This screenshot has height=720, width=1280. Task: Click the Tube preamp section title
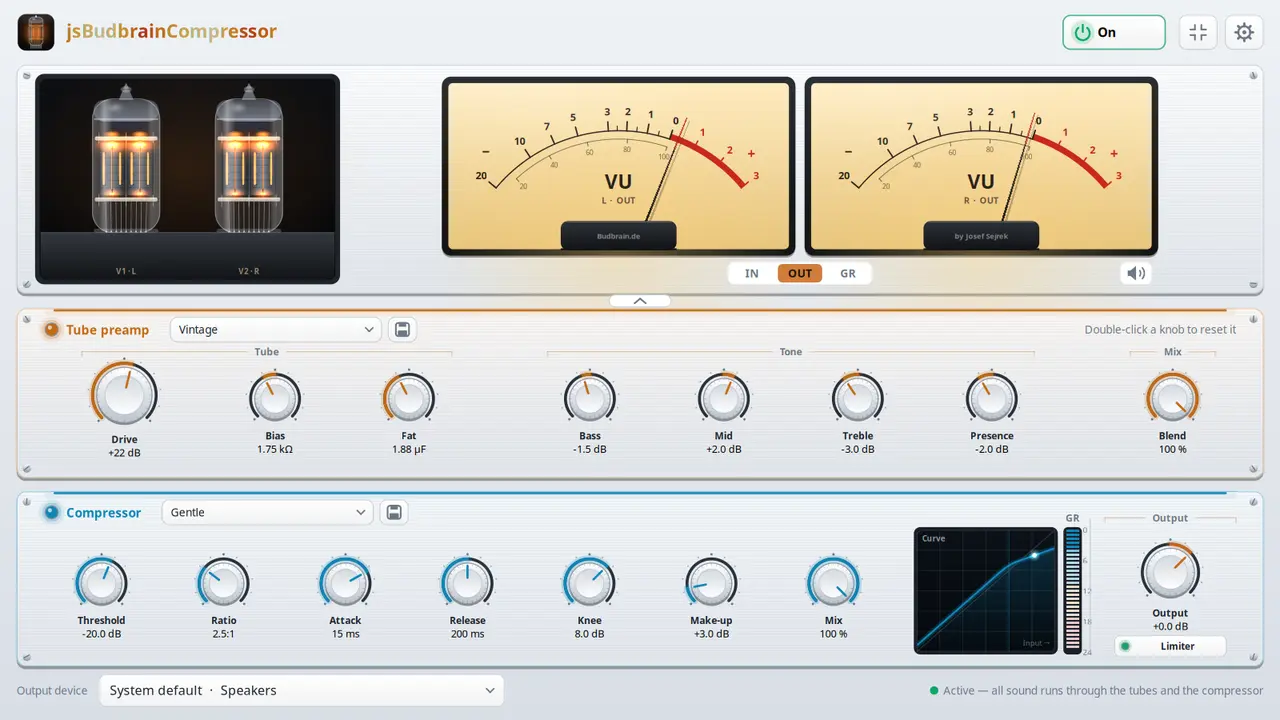click(107, 330)
